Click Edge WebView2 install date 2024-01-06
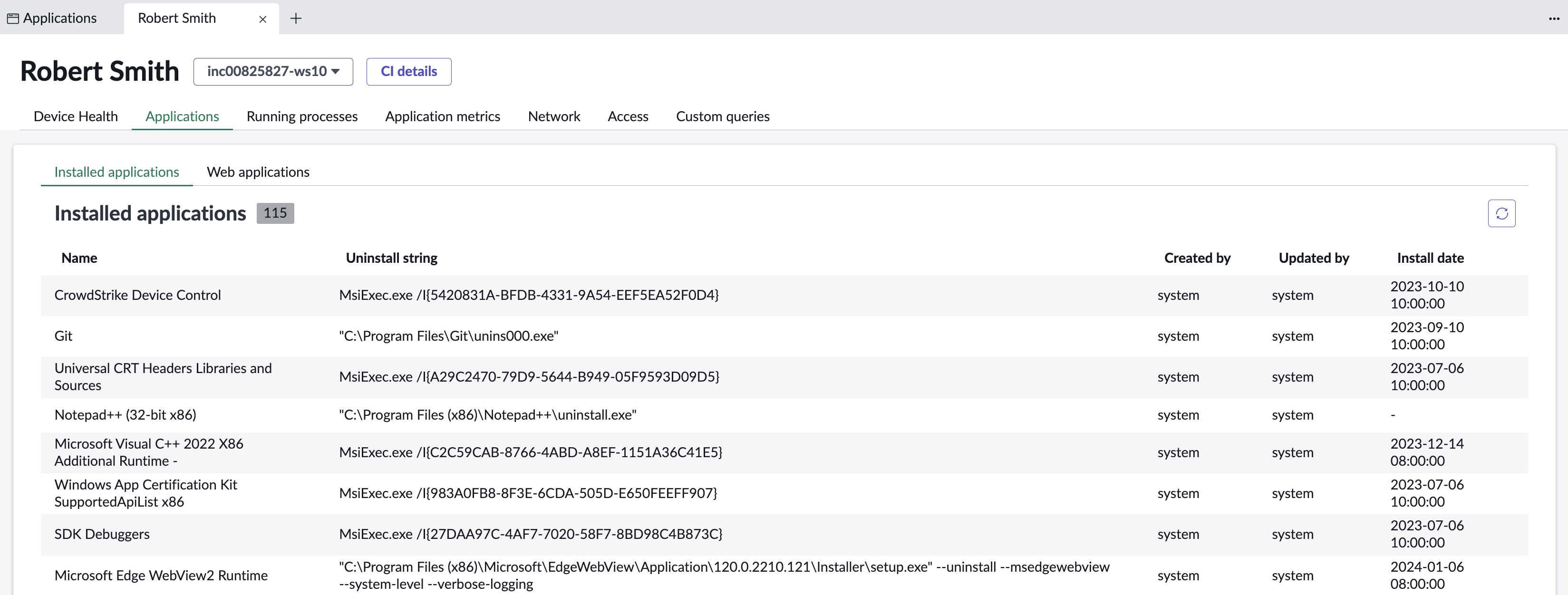1568x595 pixels. pos(1427,576)
